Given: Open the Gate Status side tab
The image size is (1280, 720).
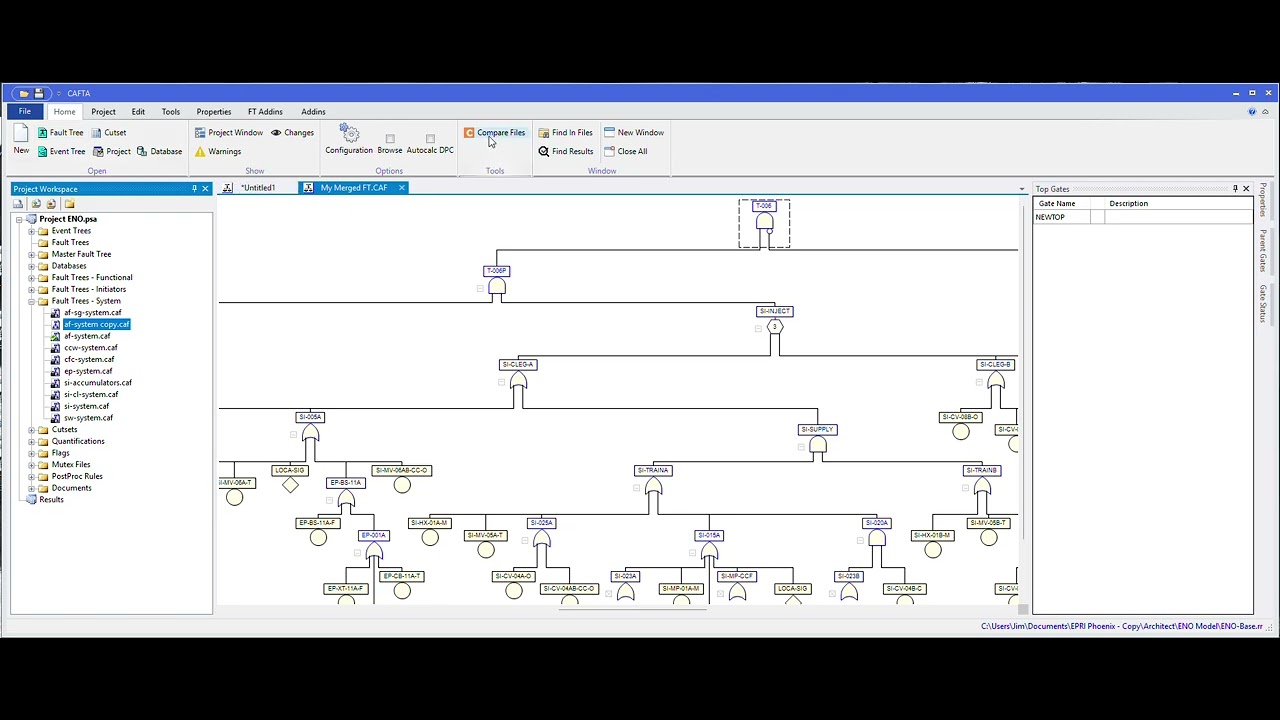Looking at the screenshot, I should pyautogui.click(x=1263, y=304).
